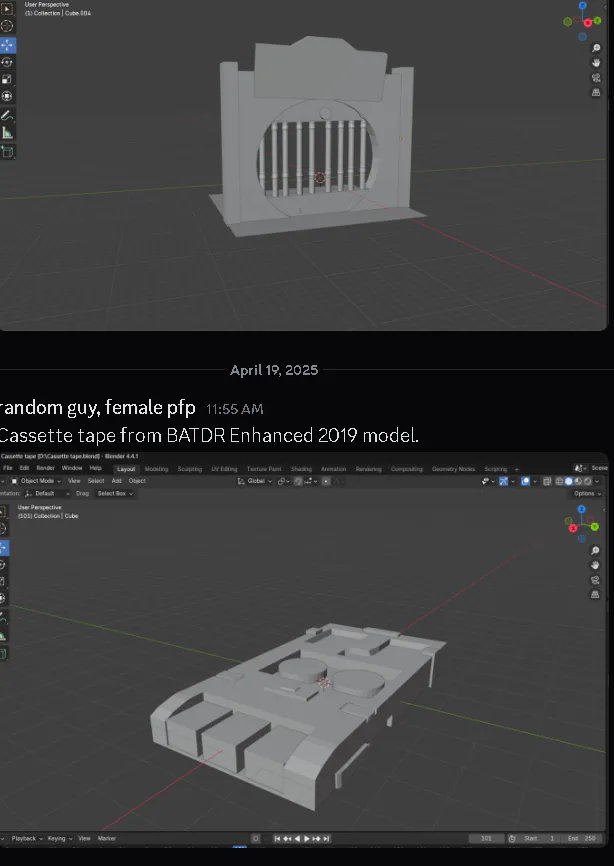614x866 pixels.
Task: Open the cassette tape Blender image attachment
Action: (x=304, y=650)
